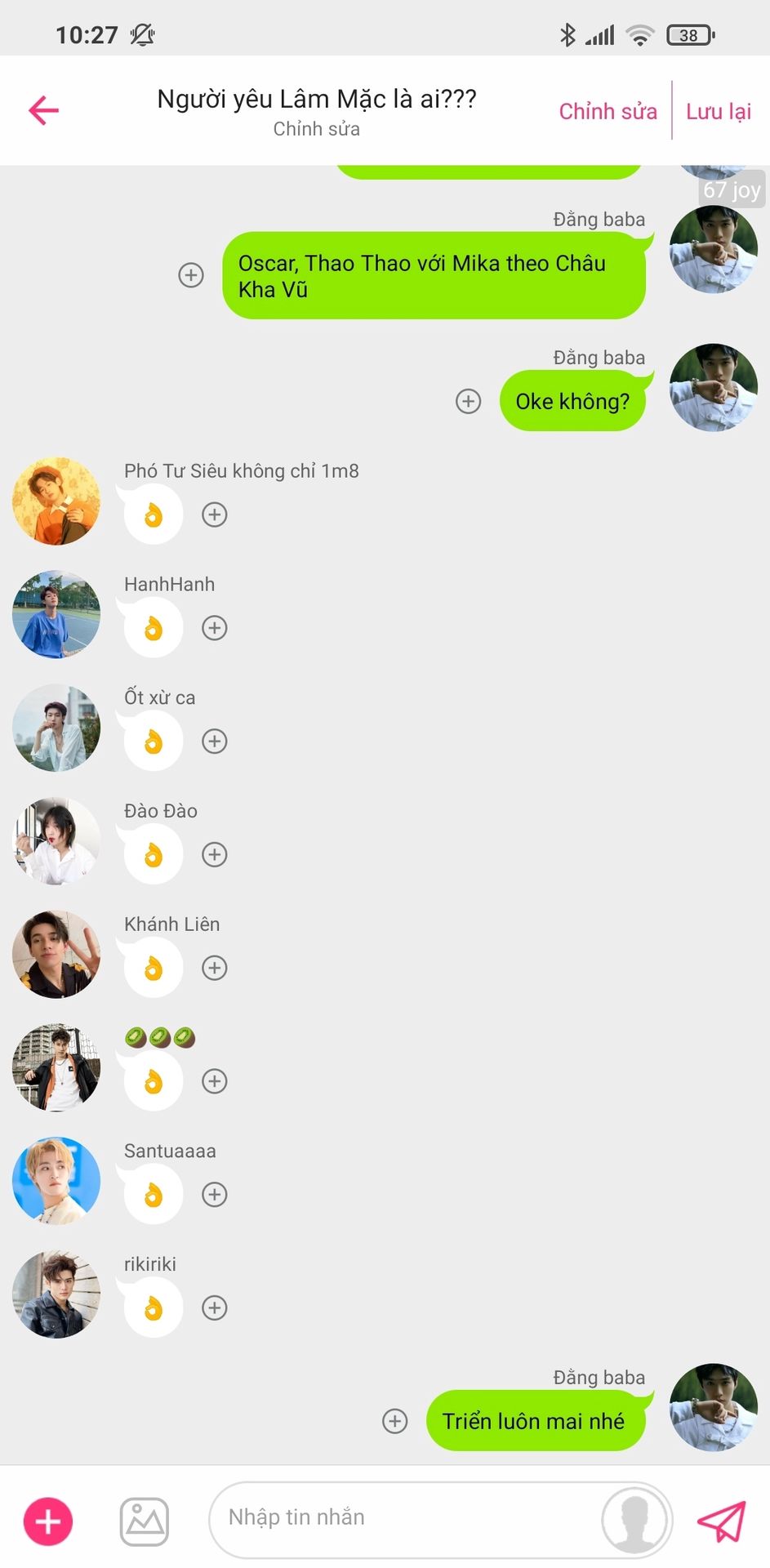The height and width of the screenshot is (1568, 770).
Task: Click 'Chỉnh sửa' in the top bar
Action: [x=608, y=111]
